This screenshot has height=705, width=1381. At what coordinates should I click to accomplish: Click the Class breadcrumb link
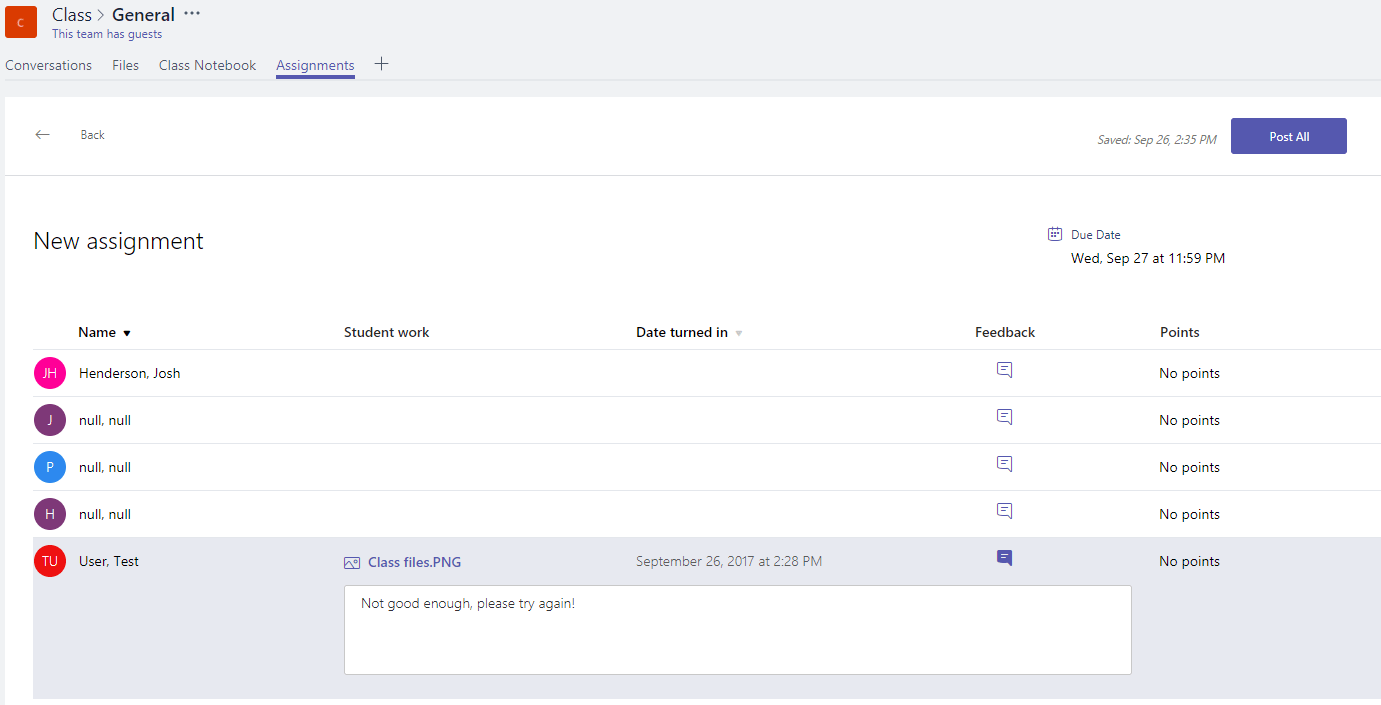coord(72,15)
